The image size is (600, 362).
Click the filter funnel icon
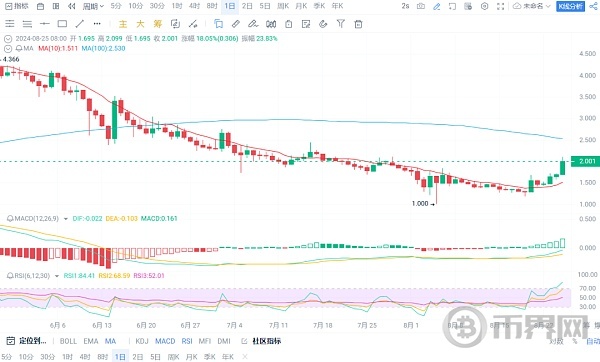[341, 24]
